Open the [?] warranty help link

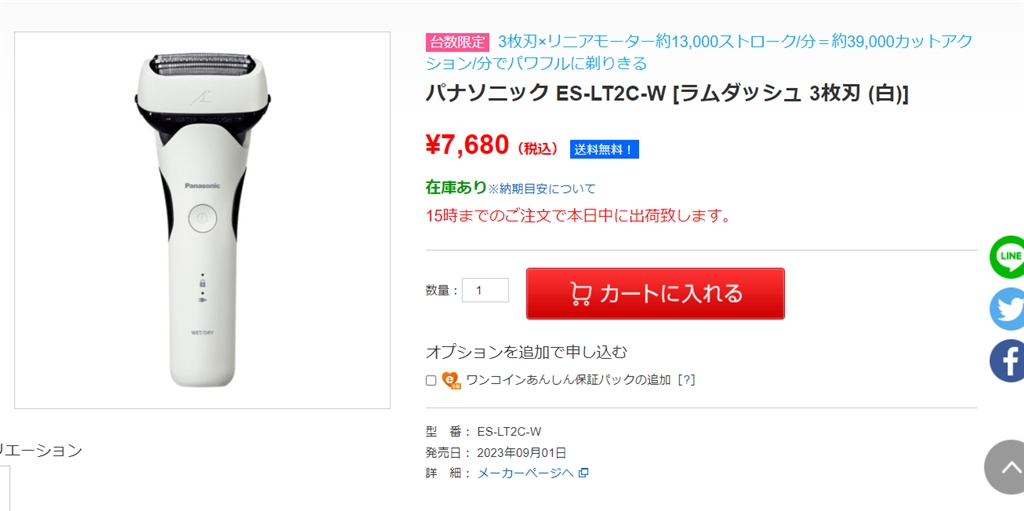[686, 380]
